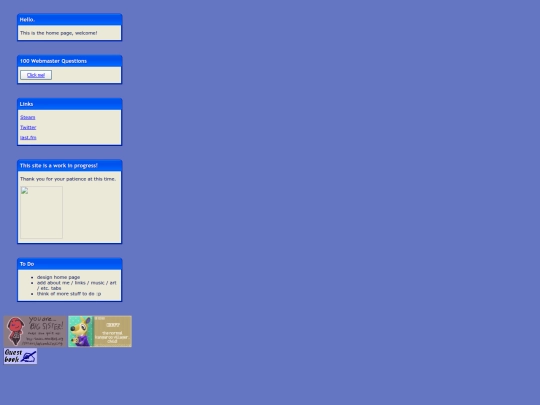Click "think of more stuff to do" item

(69, 294)
